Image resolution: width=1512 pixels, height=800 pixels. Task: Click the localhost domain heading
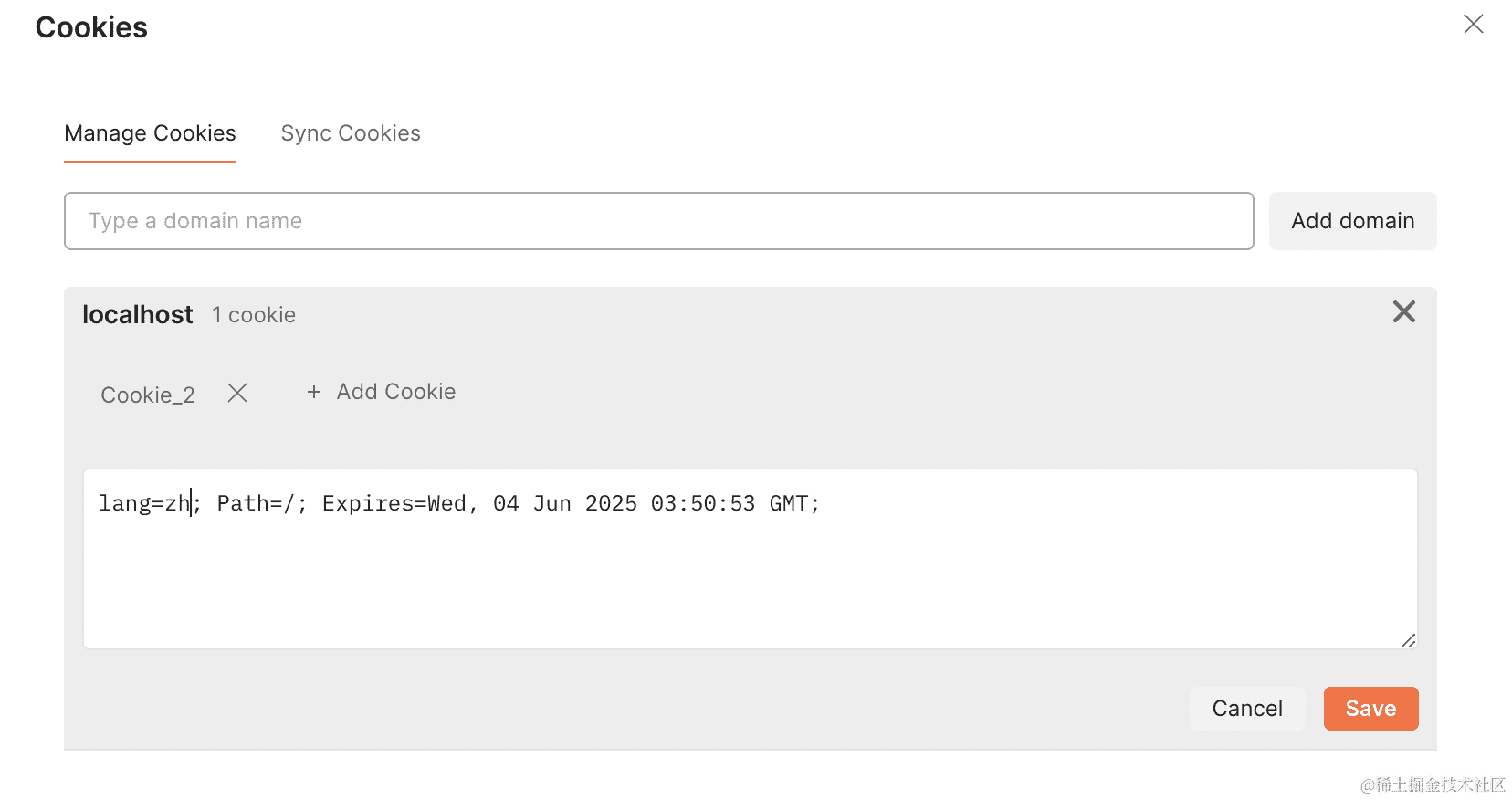pos(138,315)
